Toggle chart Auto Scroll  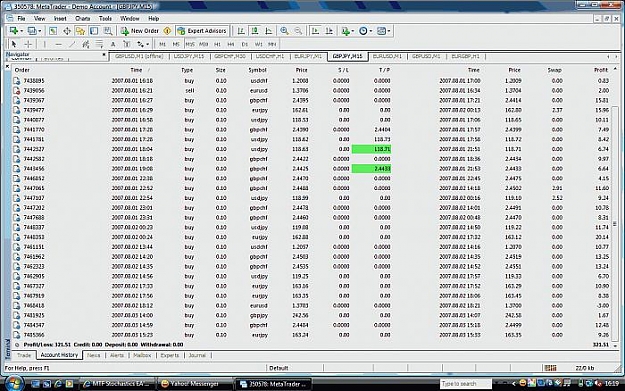[315, 31]
